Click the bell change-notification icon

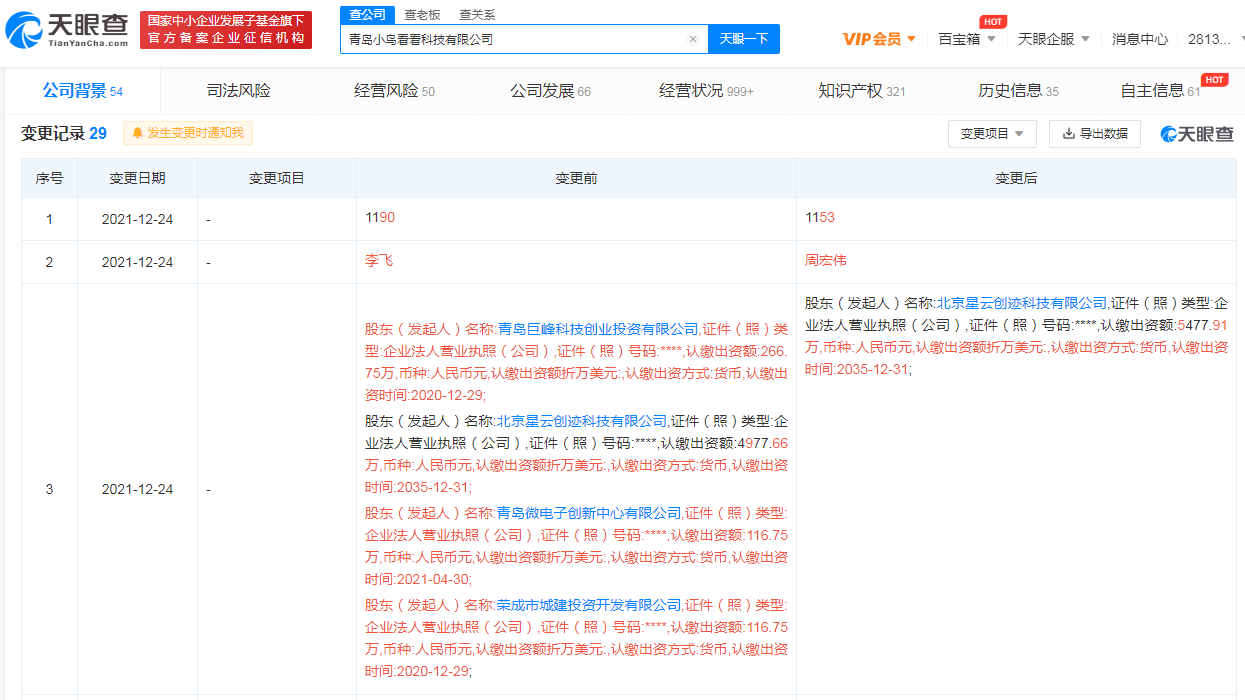click(x=138, y=133)
